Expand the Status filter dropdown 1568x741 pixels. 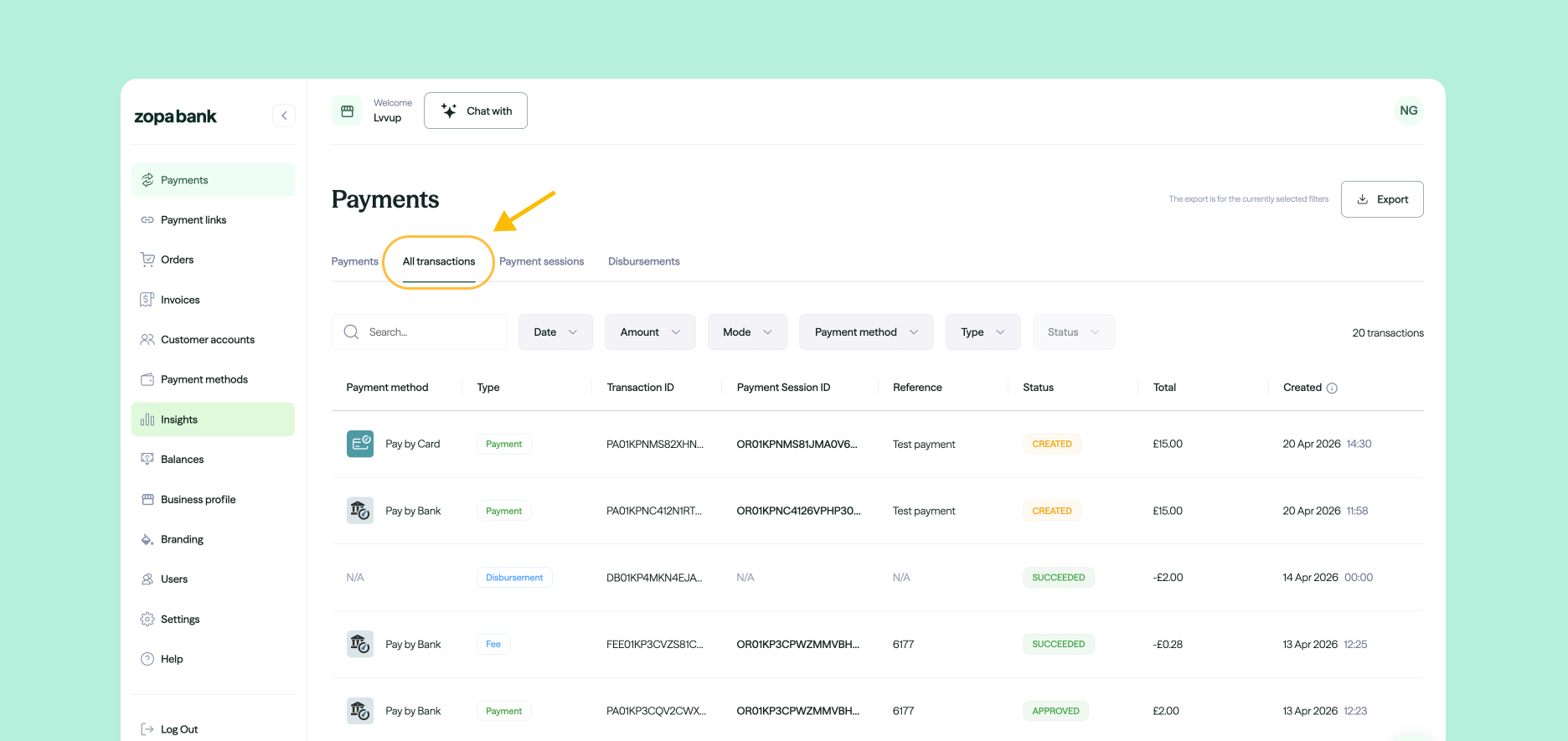(1073, 332)
